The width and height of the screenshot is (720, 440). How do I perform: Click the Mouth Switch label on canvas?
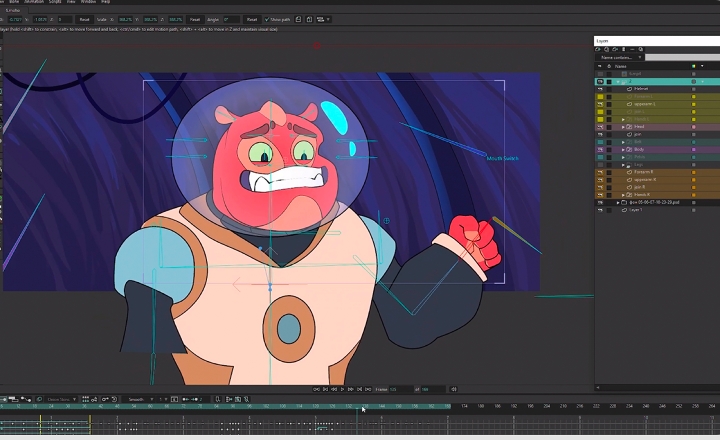(502, 158)
